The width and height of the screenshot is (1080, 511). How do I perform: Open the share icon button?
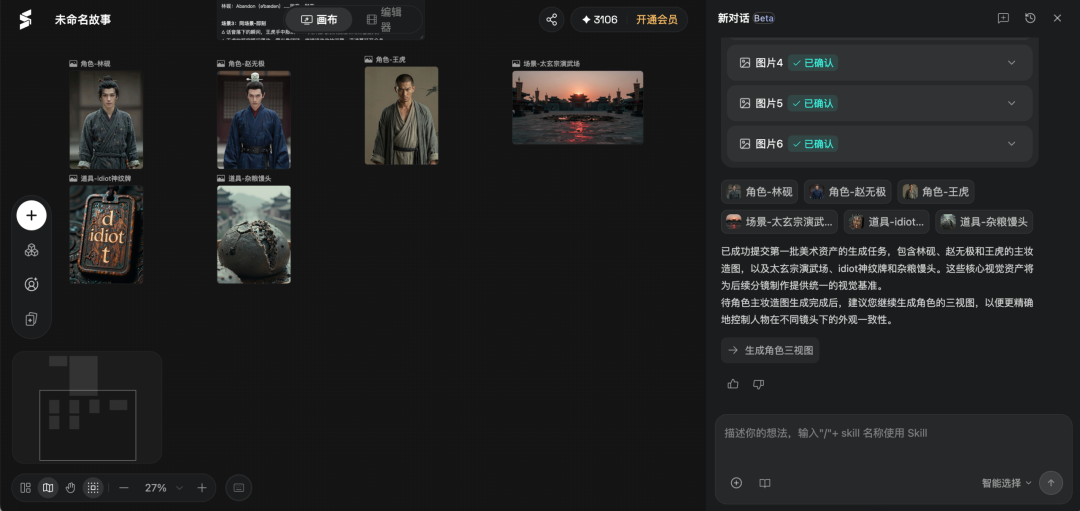[552, 19]
